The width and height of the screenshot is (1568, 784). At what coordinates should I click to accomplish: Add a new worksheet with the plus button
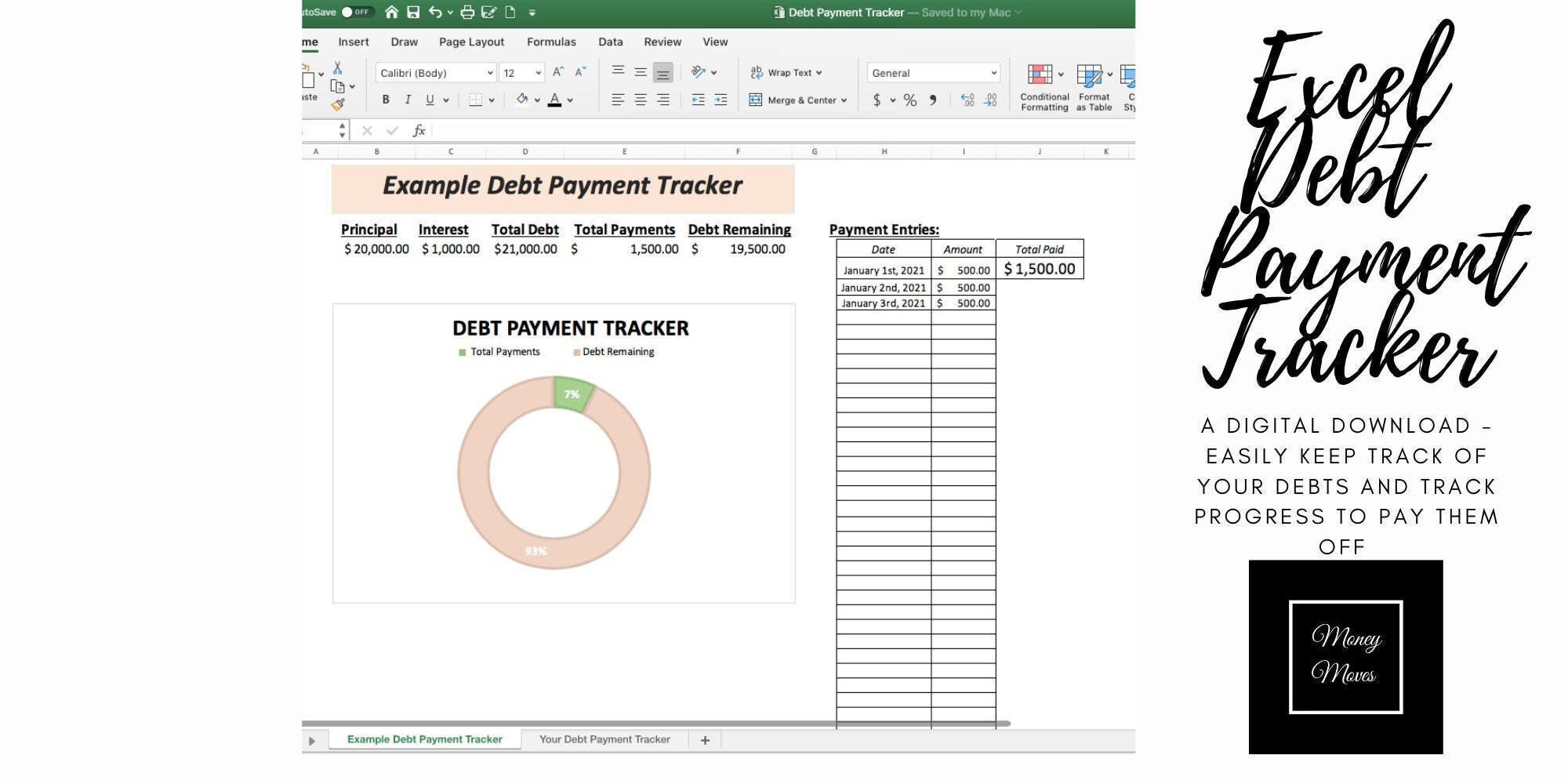705,739
